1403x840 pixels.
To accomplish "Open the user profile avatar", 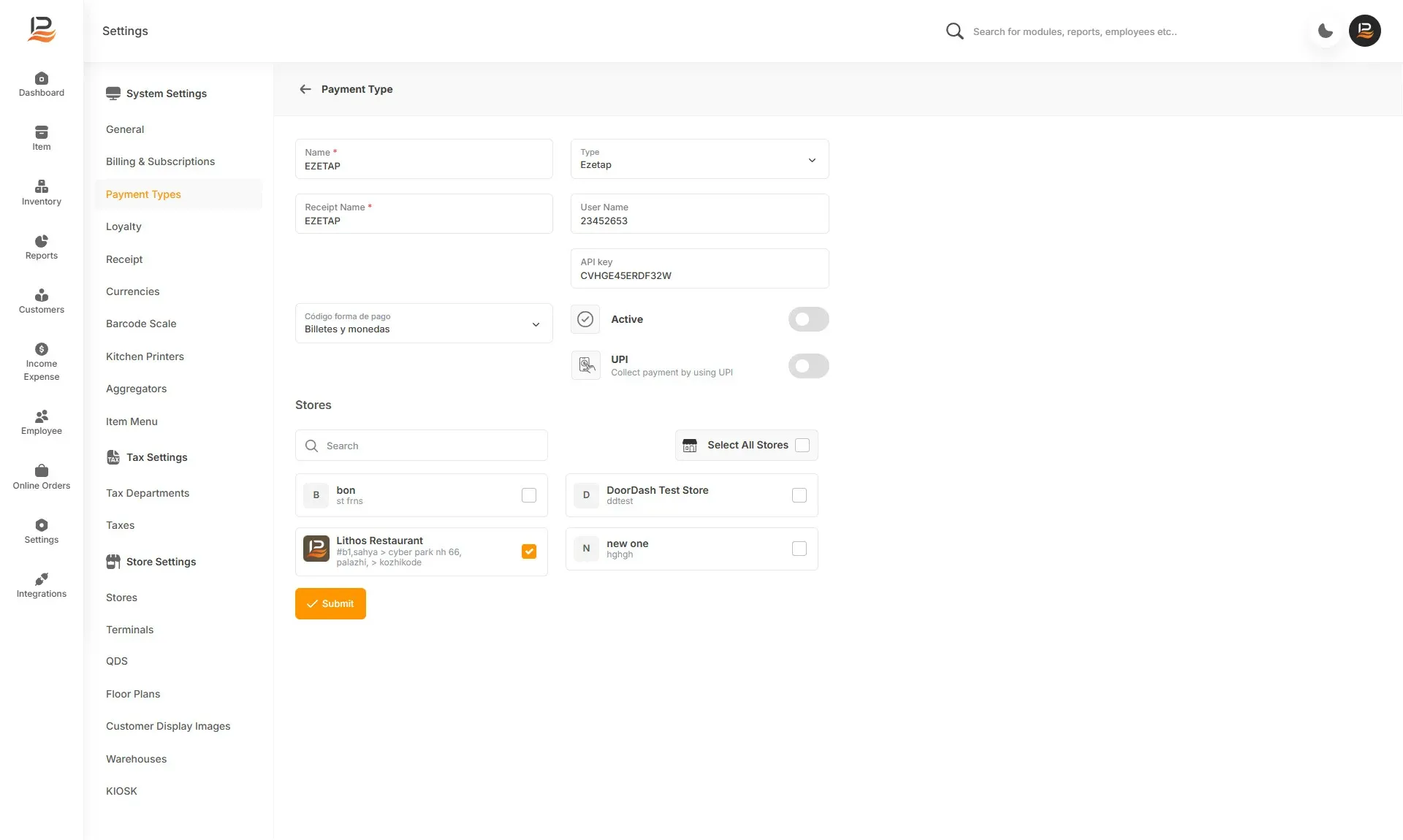I will point(1364,31).
